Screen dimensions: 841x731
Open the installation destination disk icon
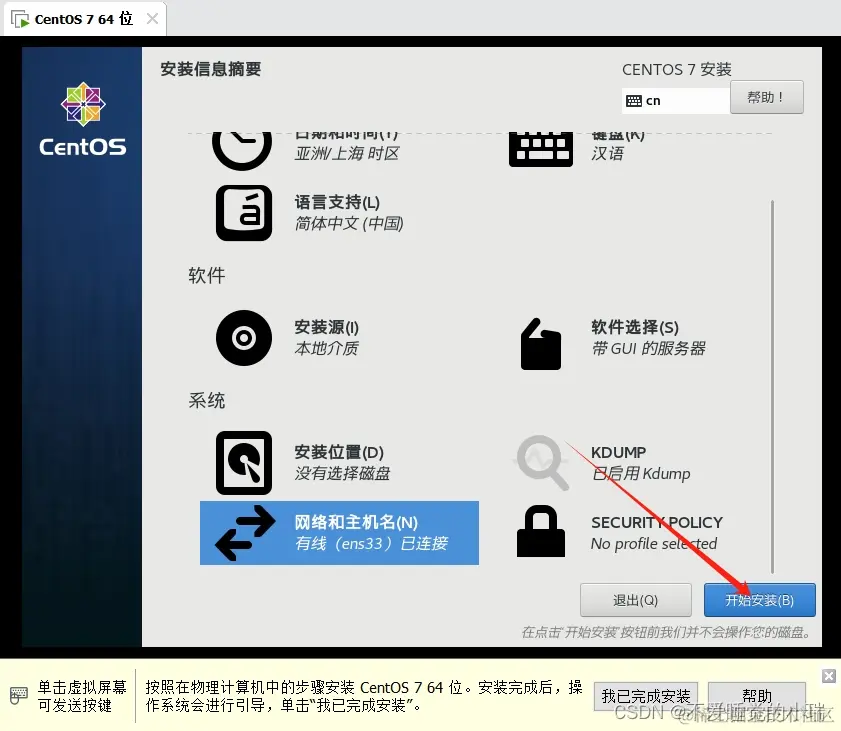click(244, 463)
